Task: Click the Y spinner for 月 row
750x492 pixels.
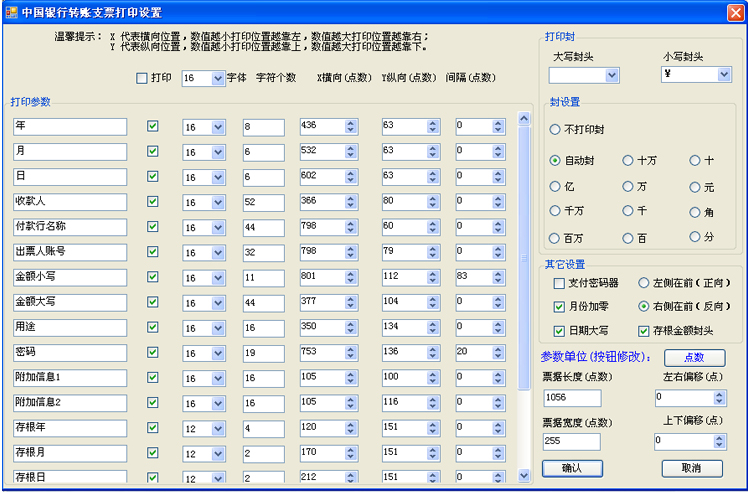Action: coord(433,152)
